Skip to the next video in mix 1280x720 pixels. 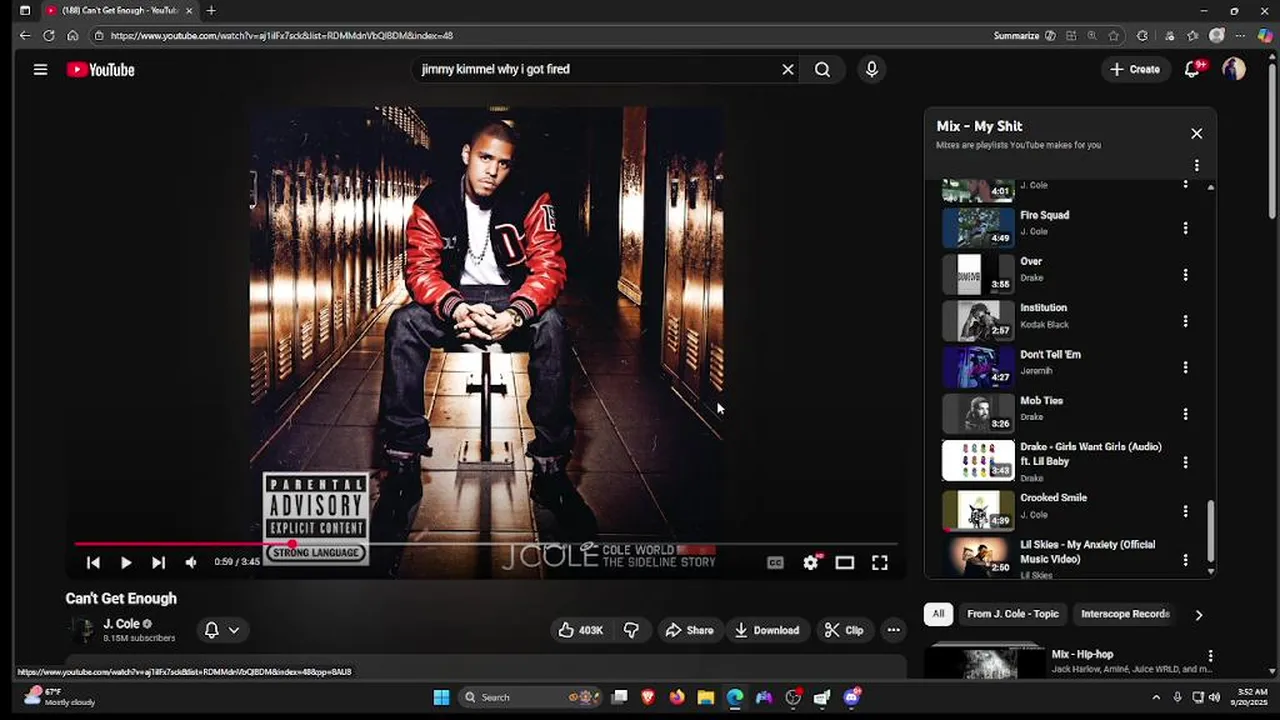pyautogui.click(x=158, y=563)
